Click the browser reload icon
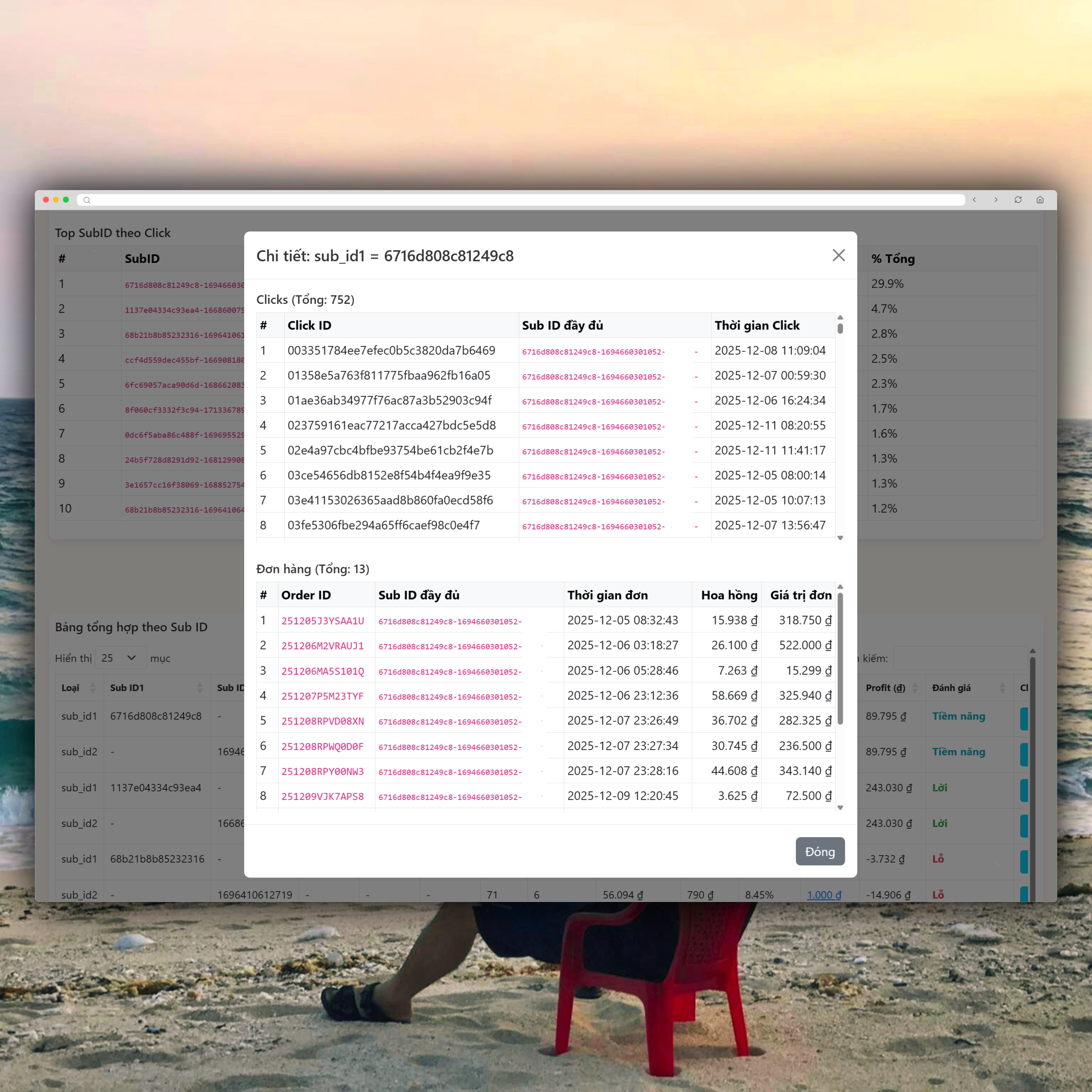Screen dimensions: 1092x1092 (x=1018, y=199)
